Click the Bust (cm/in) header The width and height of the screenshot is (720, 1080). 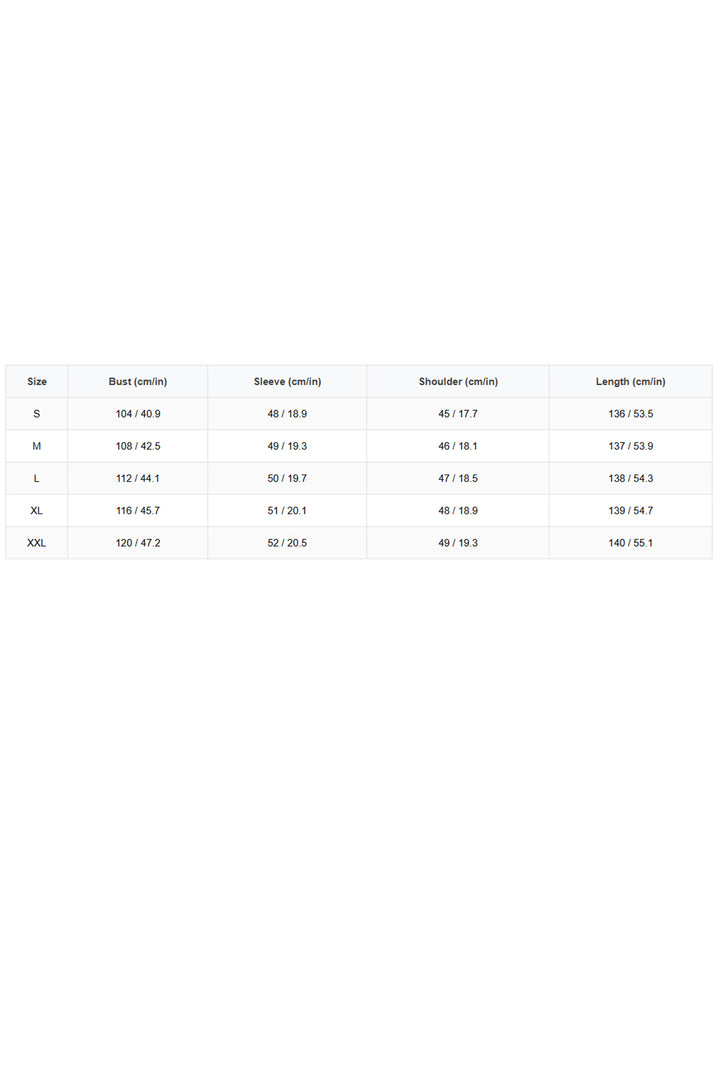coord(138,382)
